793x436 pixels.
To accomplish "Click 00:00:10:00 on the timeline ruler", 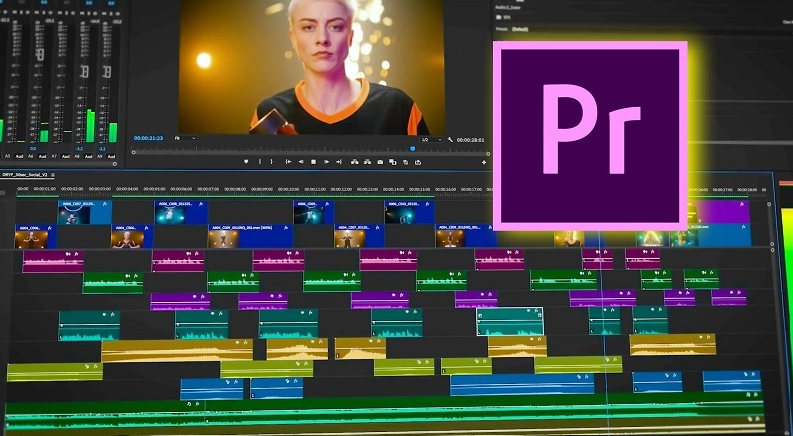I will pos(288,189).
